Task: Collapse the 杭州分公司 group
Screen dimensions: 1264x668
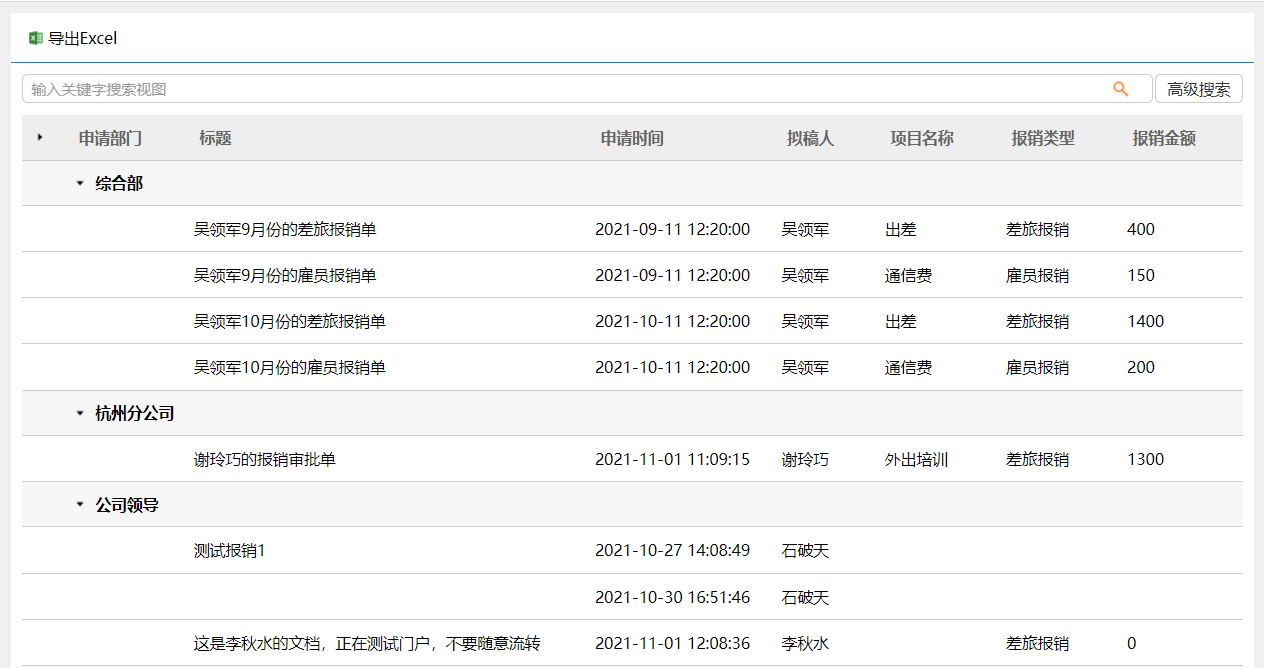Action: click(80, 413)
